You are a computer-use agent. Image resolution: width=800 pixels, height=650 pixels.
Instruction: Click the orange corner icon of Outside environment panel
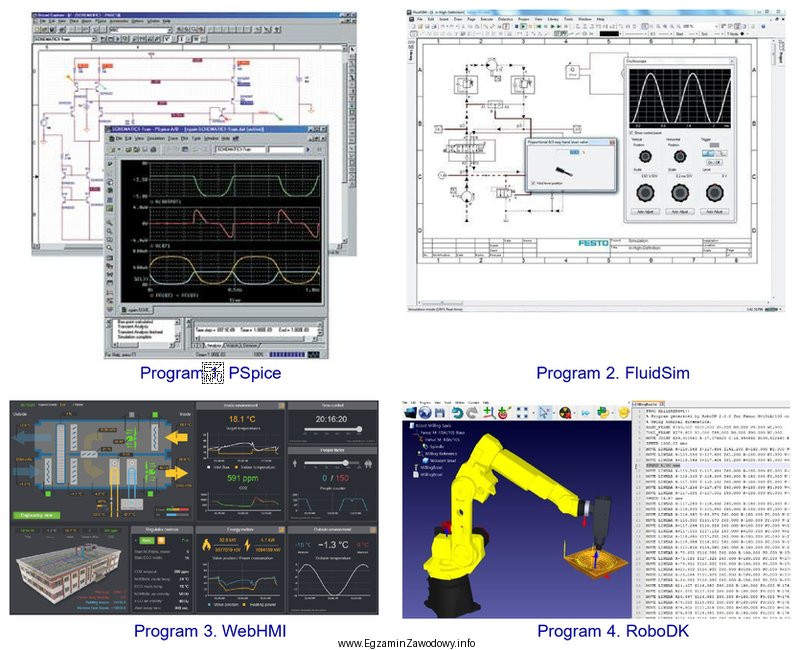(x=373, y=530)
